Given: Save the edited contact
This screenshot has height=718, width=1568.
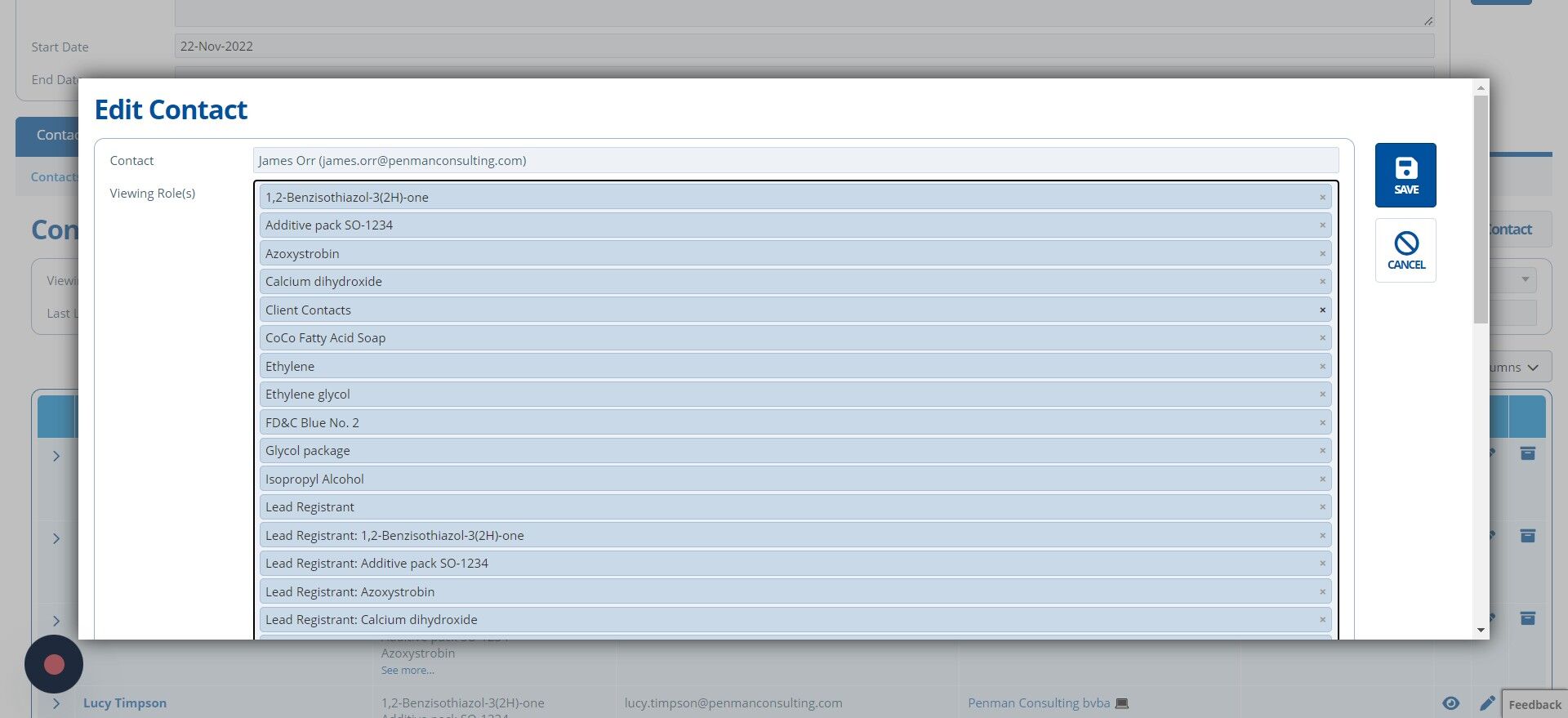Looking at the screenshot, I should [1405, 175].
